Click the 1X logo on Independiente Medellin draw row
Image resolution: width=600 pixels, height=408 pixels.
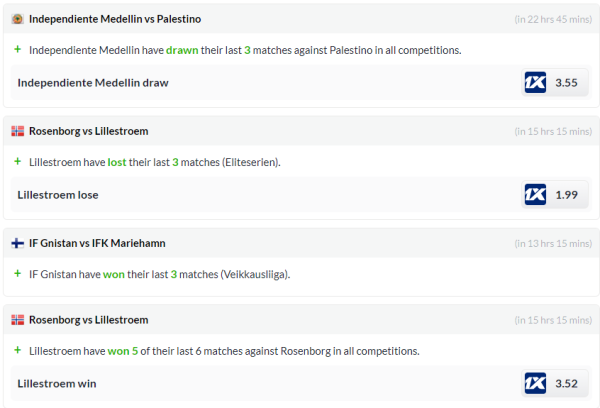coord(535,83)
